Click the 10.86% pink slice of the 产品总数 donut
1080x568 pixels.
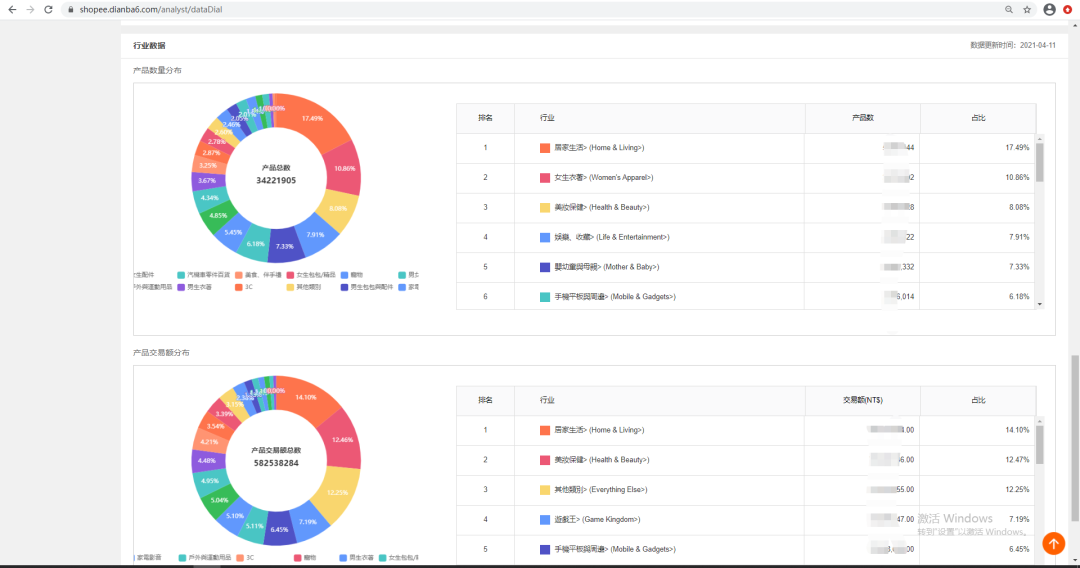pyautogui.click(x=343, y=169)
